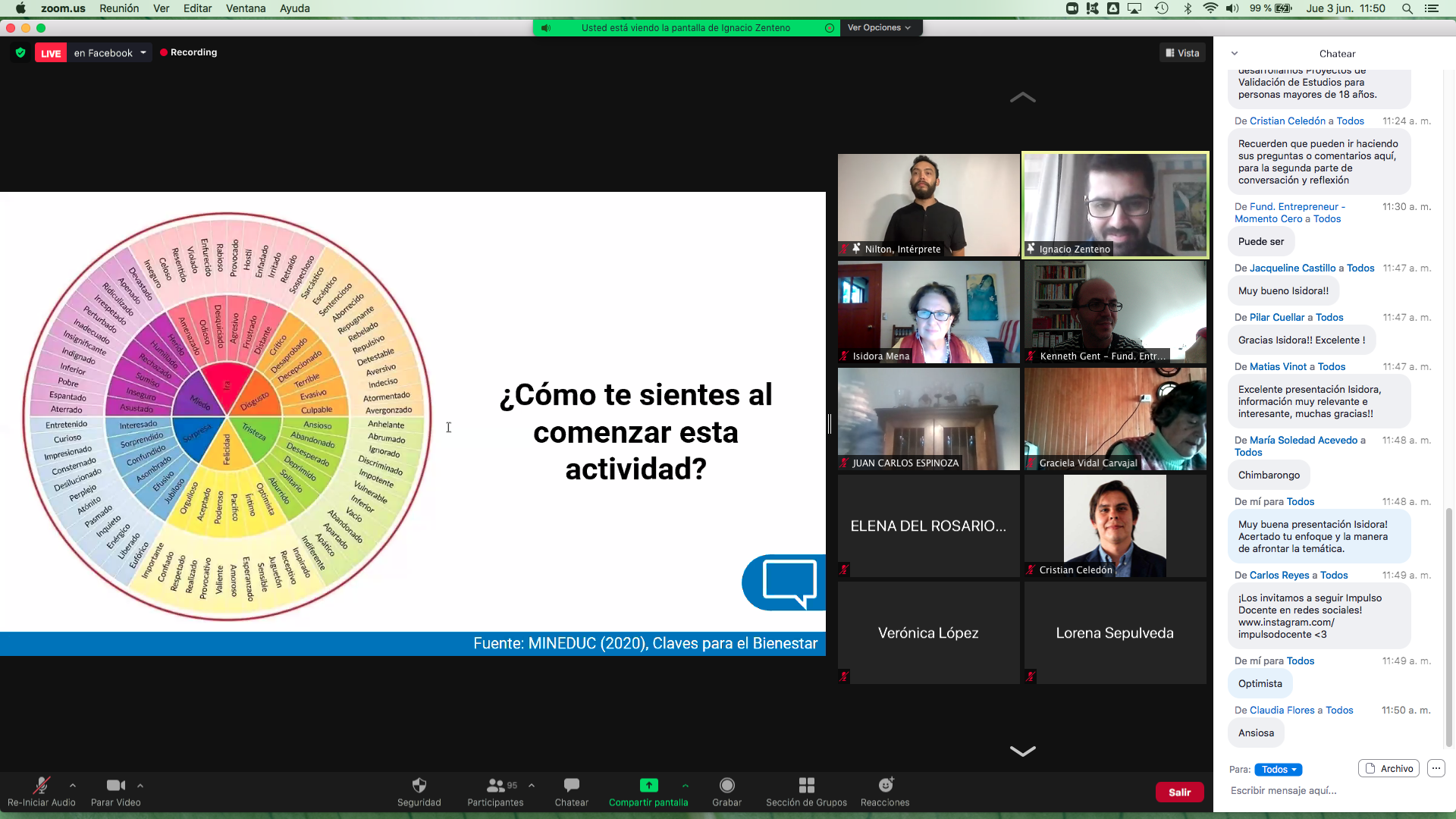Viewport: 1456px width, 819px height.
Task: Click the red Salir button
Action: [1179, 792]
